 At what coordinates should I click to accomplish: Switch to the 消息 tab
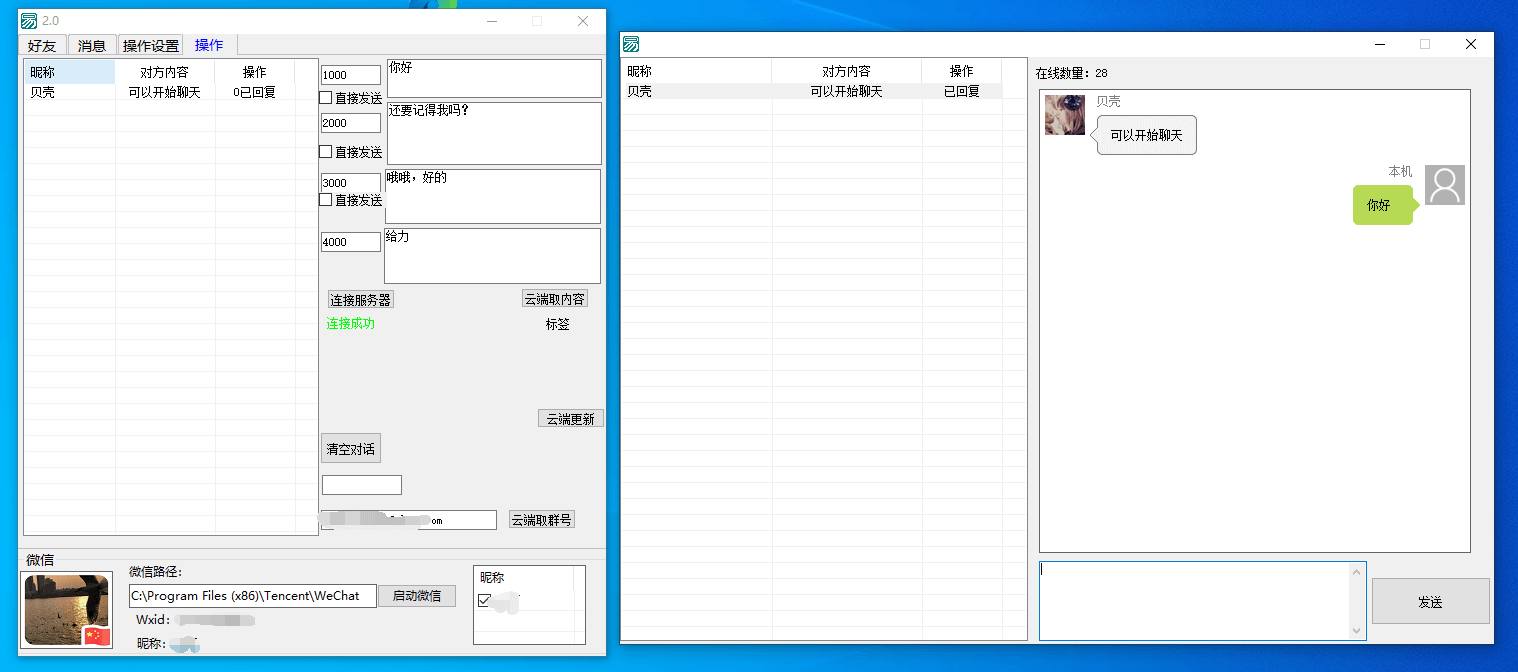coord(92,45)
